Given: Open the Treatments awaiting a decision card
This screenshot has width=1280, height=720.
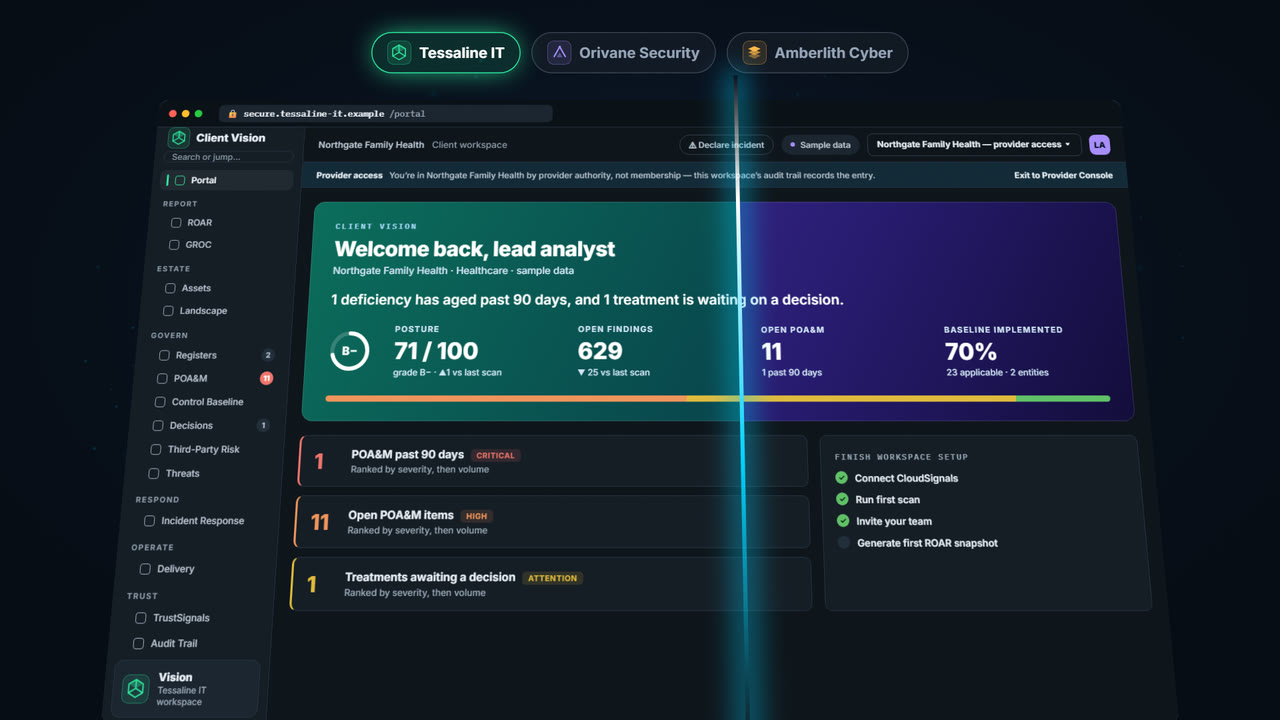Looking at the screenshot, I should point(551,584).
